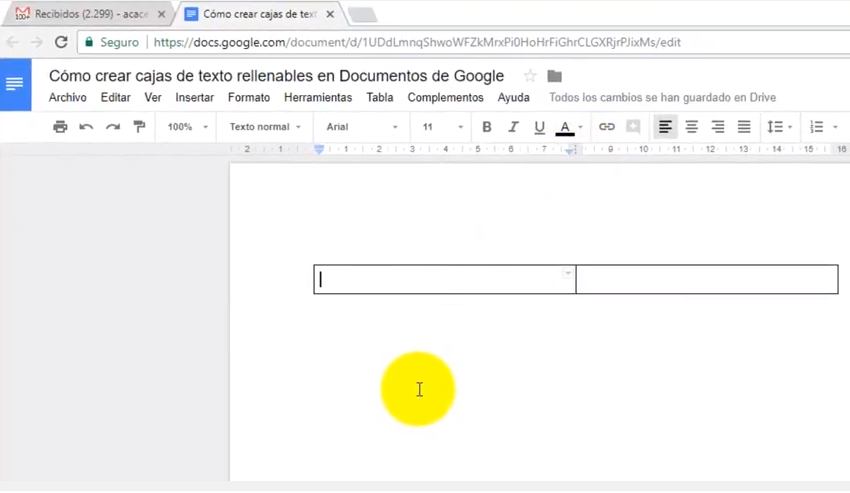Click the document title text
The width and height of the screenshot is (850, 493).
[276, 76]
